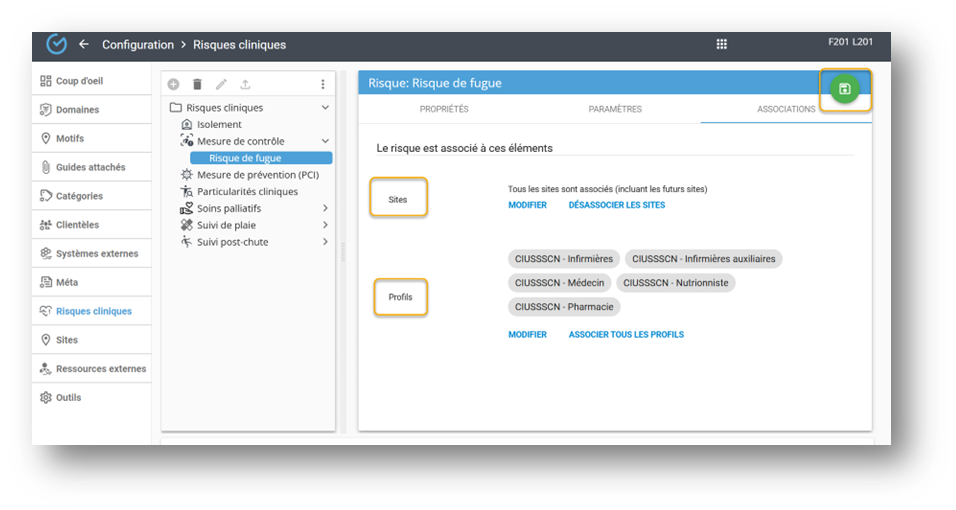
Task: Click the back arrow in the header
Action: coord(84,44)
